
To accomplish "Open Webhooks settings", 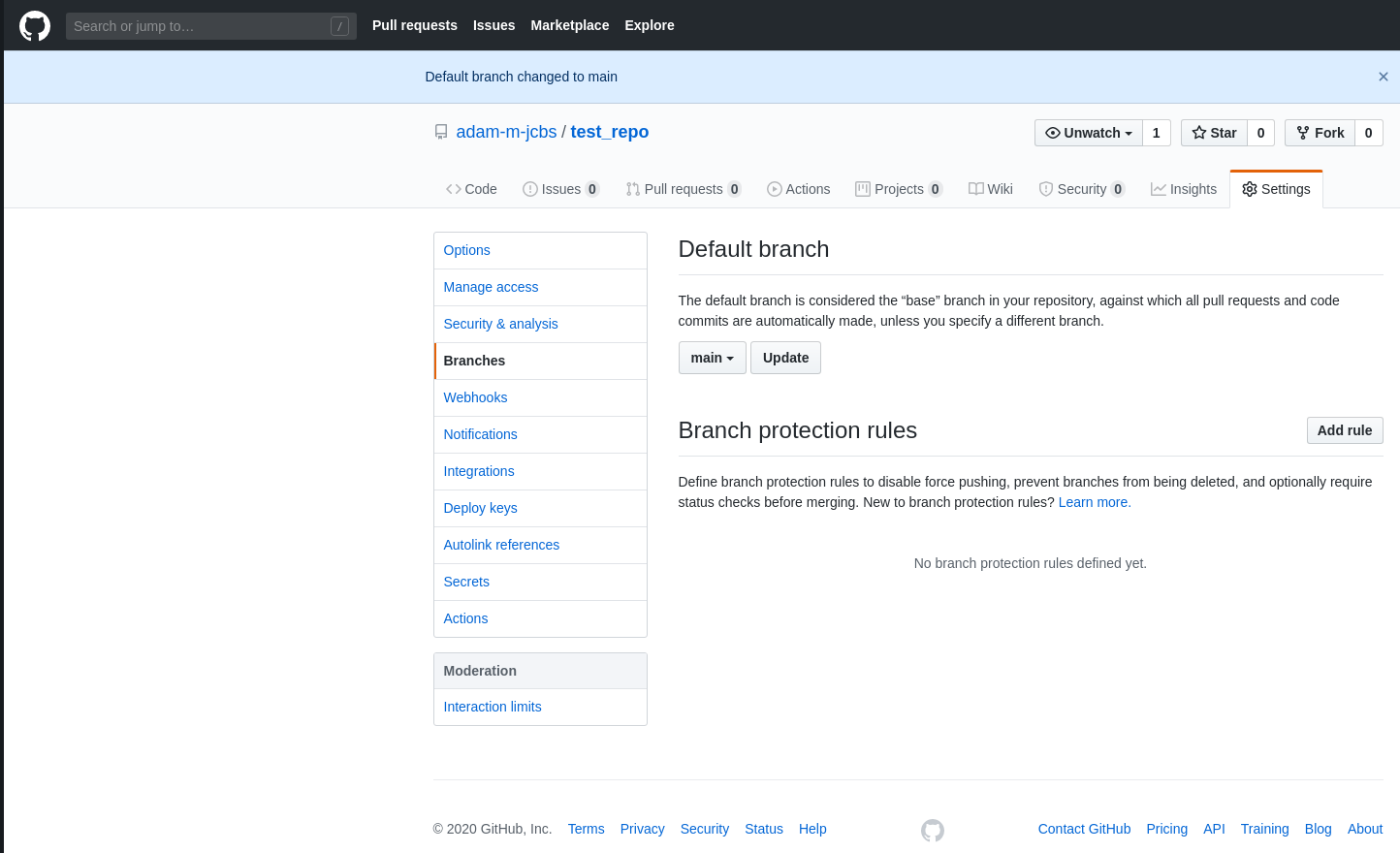I will [540, 397].
